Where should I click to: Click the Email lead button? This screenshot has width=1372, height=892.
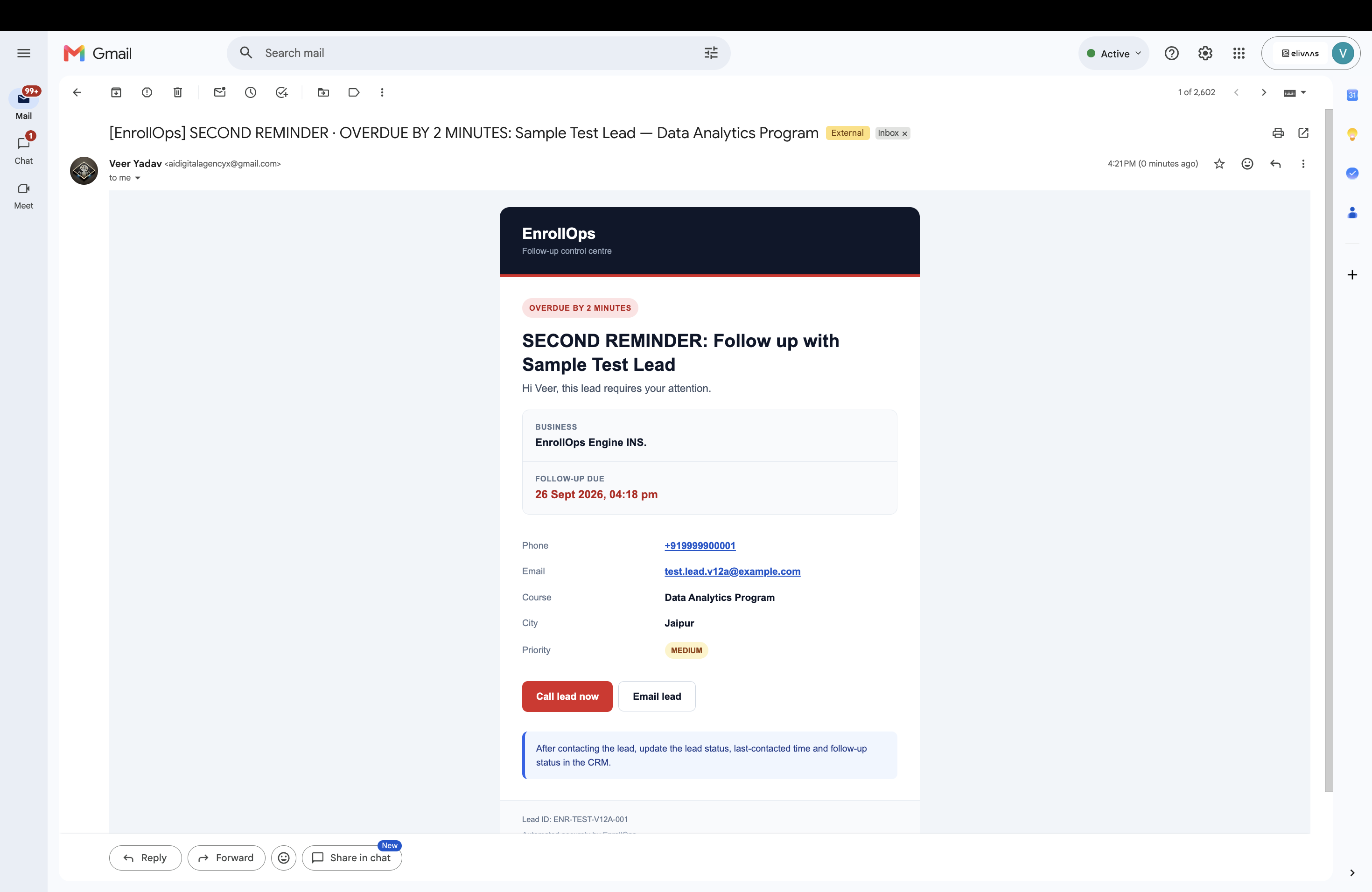click(x=657, y=696)
